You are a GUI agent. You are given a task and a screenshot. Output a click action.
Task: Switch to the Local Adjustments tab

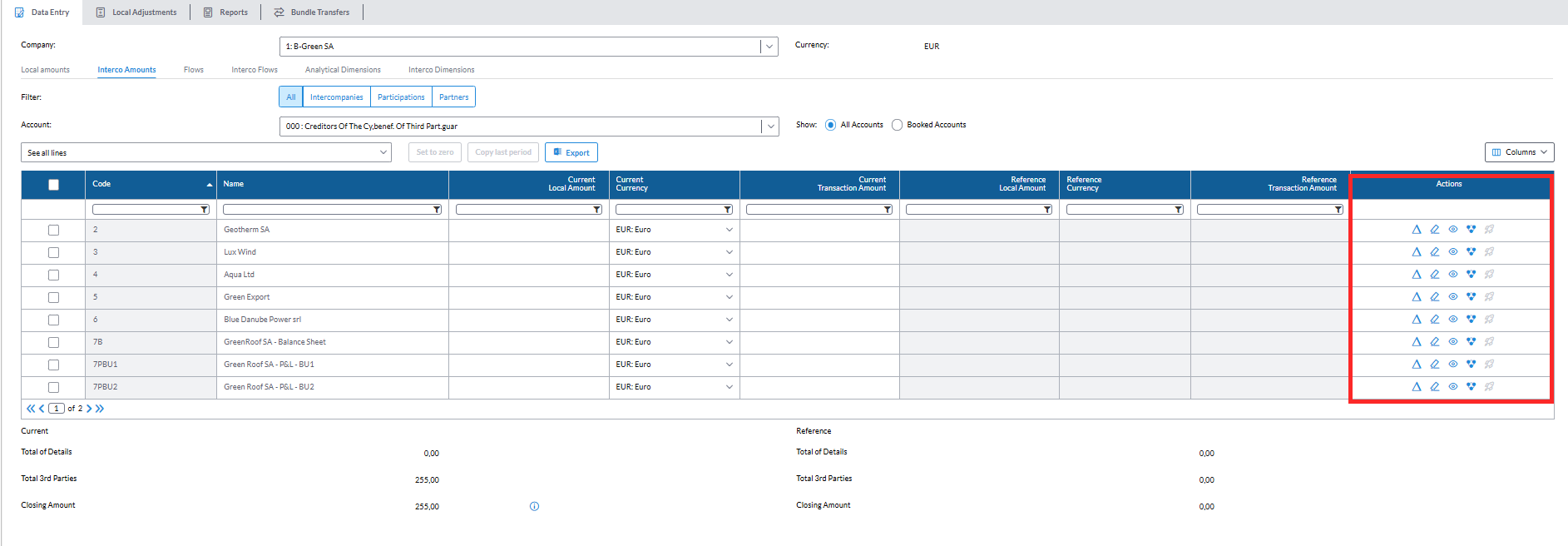tap(136, 12)
